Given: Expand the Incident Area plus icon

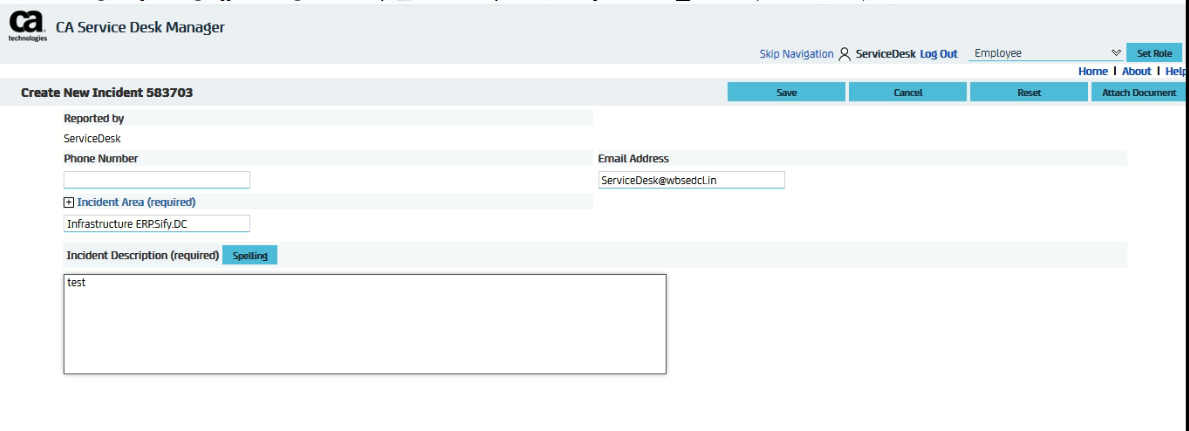Looking at the screenshot, I should coord(68,203).
